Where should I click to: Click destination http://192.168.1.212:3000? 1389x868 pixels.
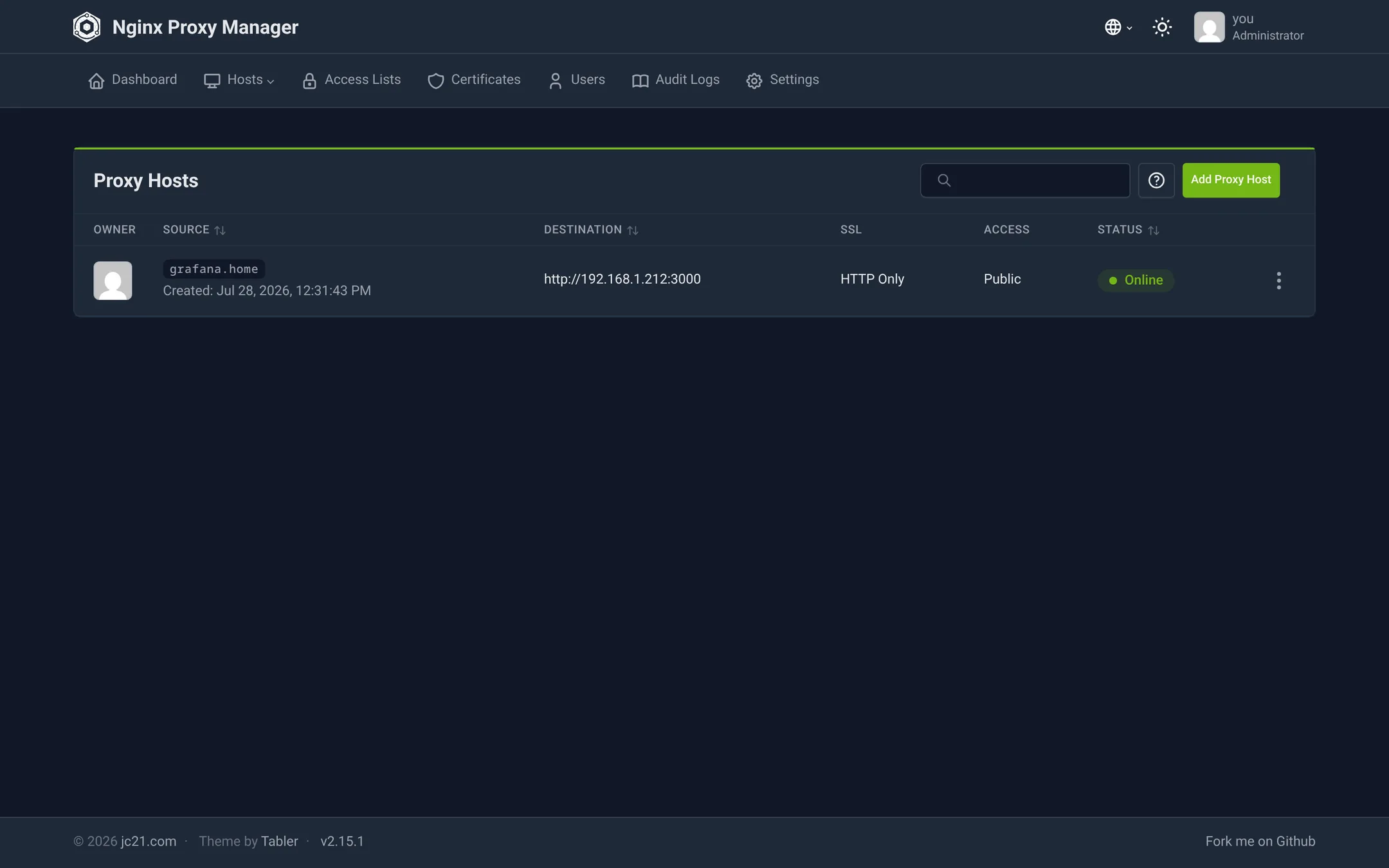(622, 279)
